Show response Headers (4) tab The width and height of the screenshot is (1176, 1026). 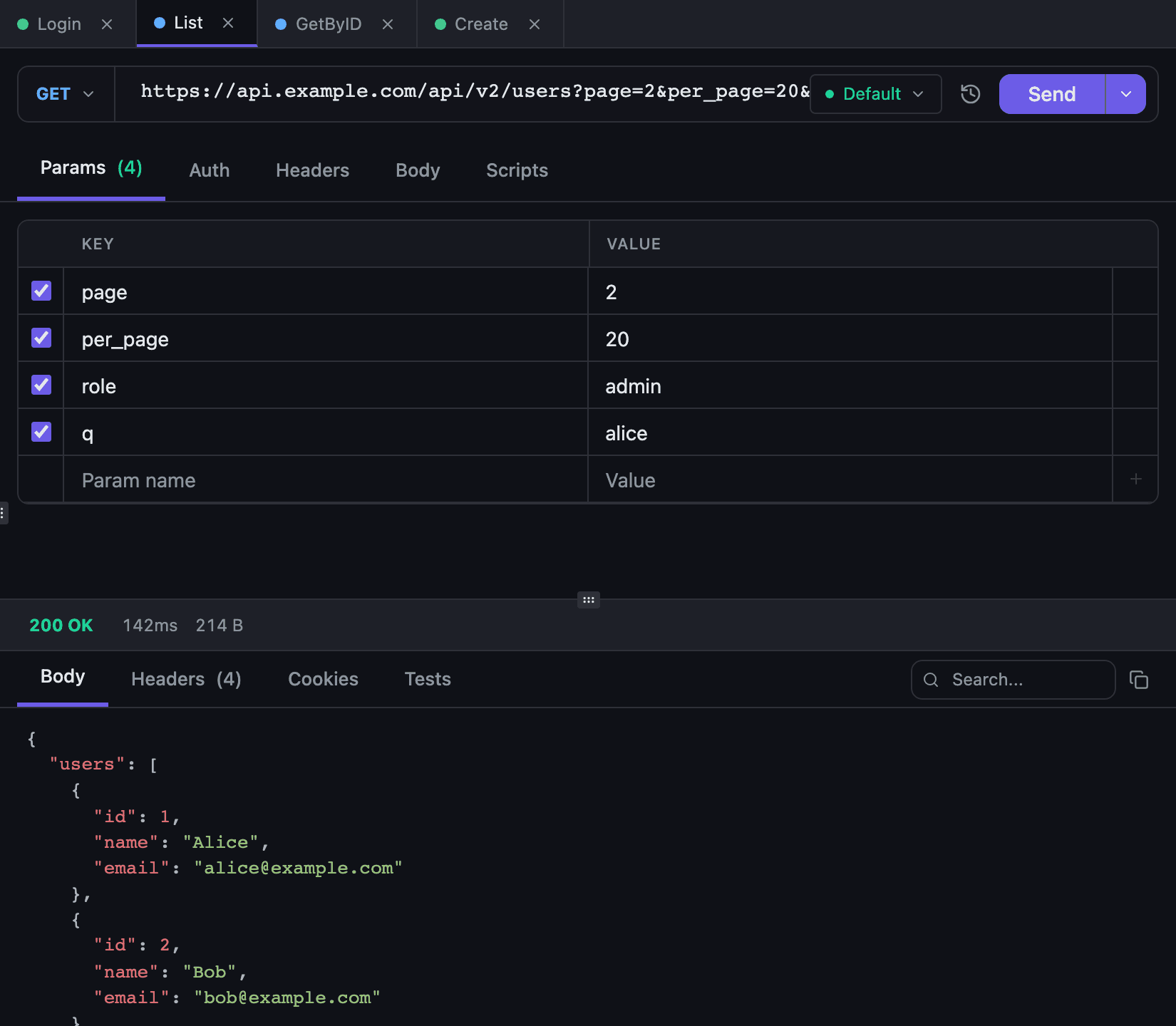tap(186, 679)
